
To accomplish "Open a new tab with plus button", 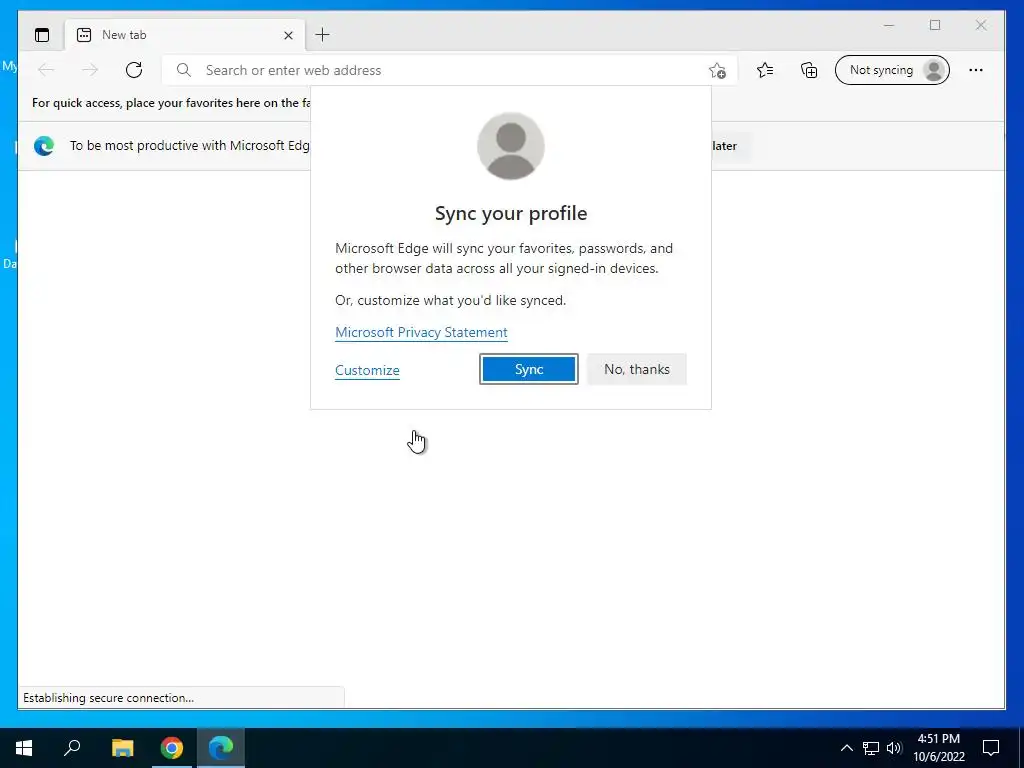I will click(323, 35).
